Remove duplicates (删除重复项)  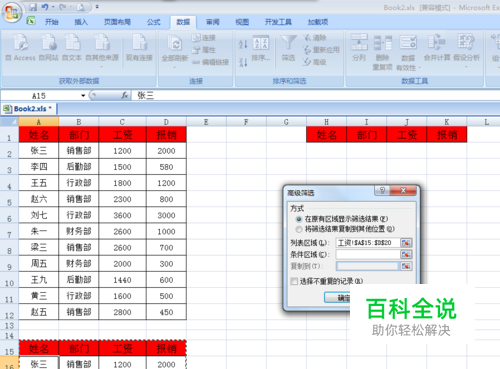click(382, 52)
